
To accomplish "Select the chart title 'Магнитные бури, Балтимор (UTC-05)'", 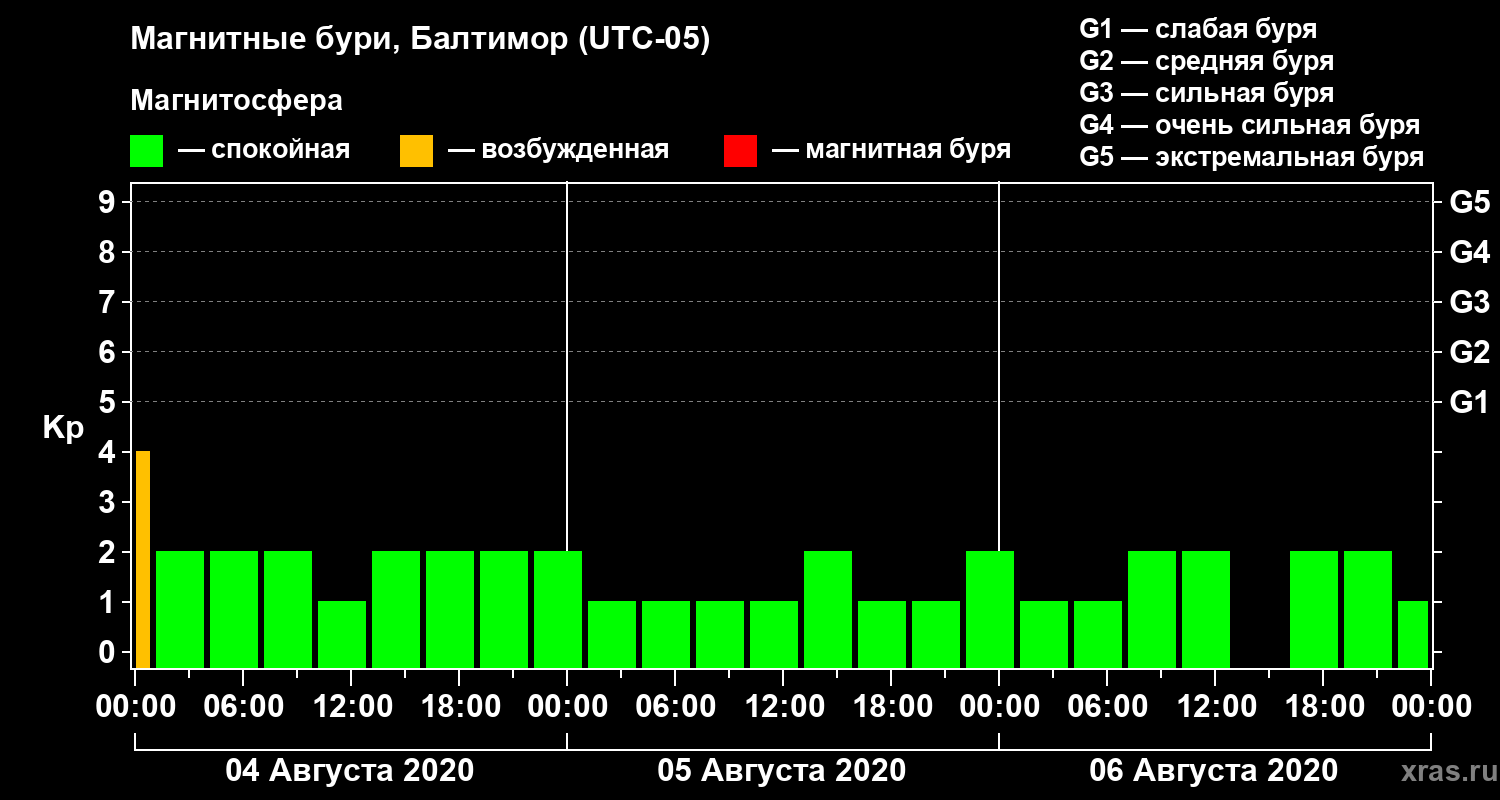I will click(x=420, y=41).
